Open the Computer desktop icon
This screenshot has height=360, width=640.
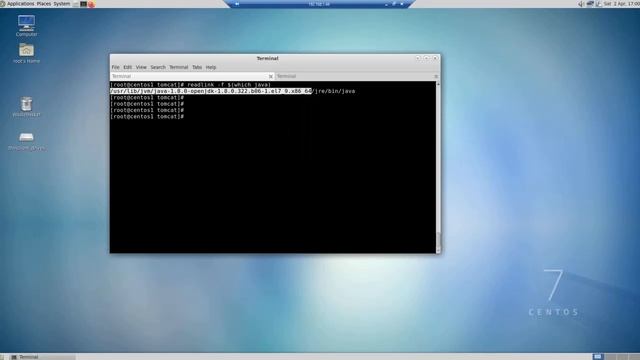coord(27,25)
